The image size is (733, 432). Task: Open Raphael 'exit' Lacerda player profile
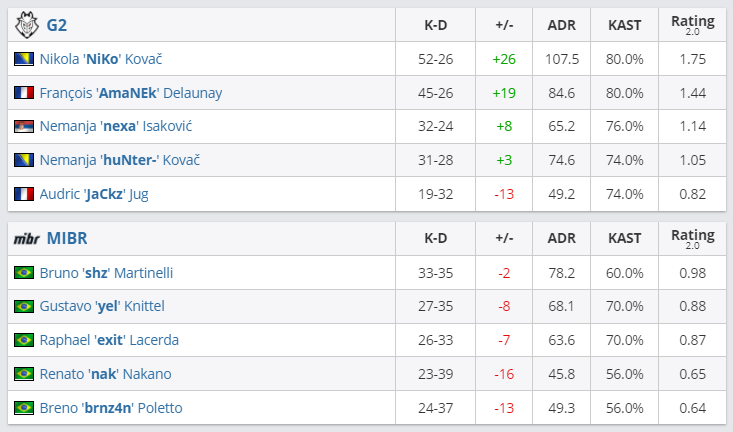(109, 340)
